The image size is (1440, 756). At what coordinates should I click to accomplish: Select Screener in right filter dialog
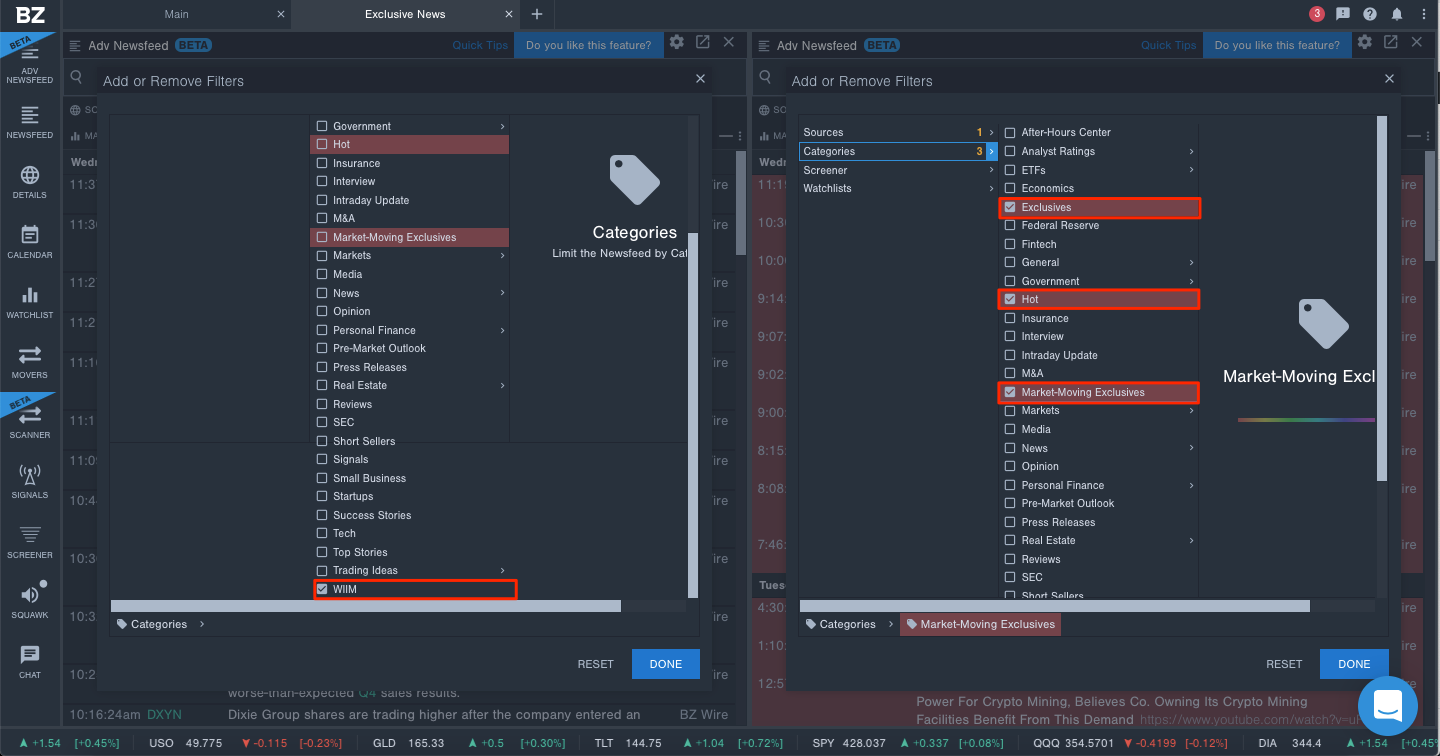[898, 170]
